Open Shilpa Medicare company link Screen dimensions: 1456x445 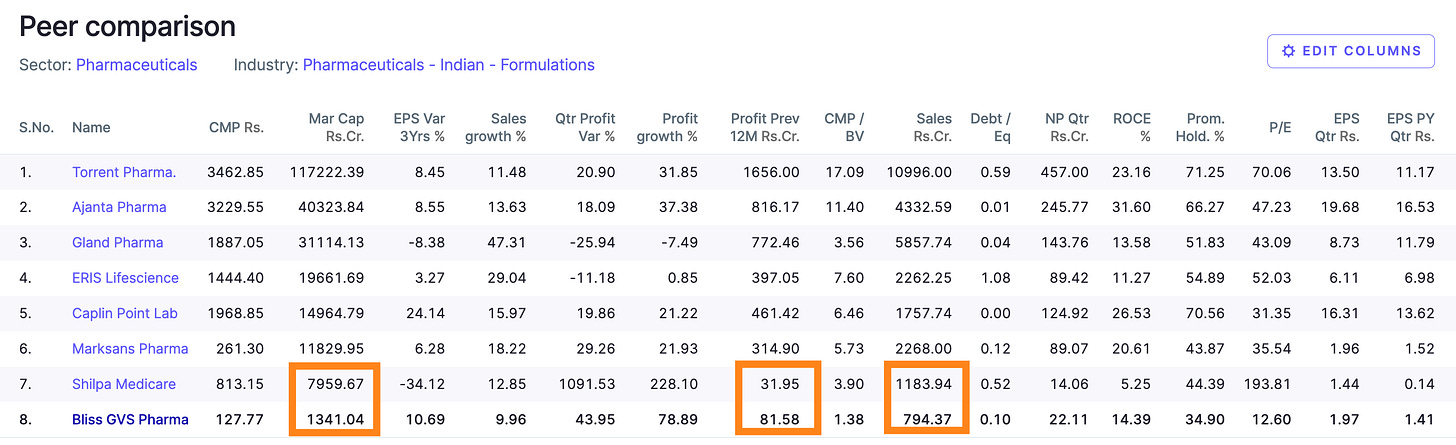pos(124,384)
